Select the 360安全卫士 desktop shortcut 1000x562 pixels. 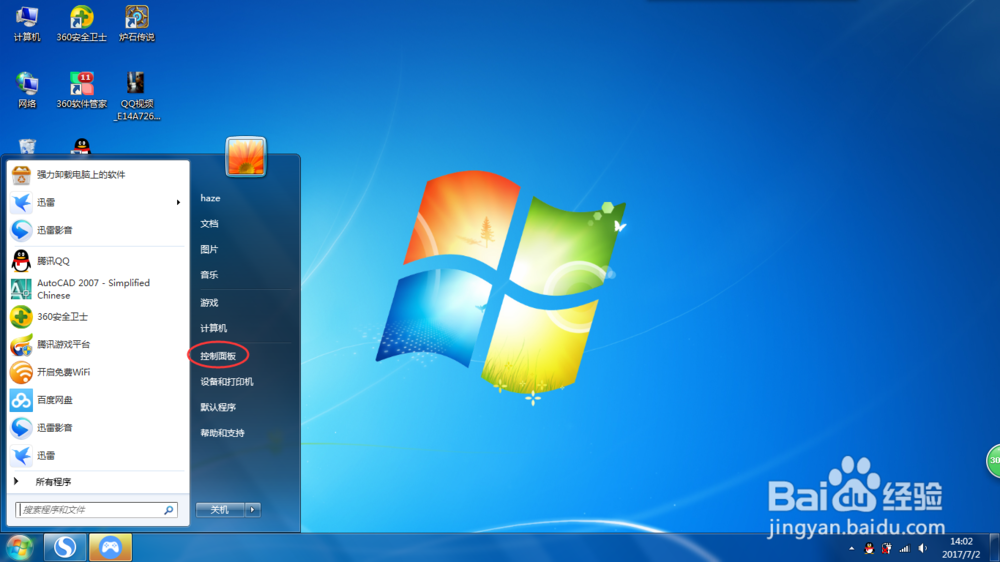(82, 24)
